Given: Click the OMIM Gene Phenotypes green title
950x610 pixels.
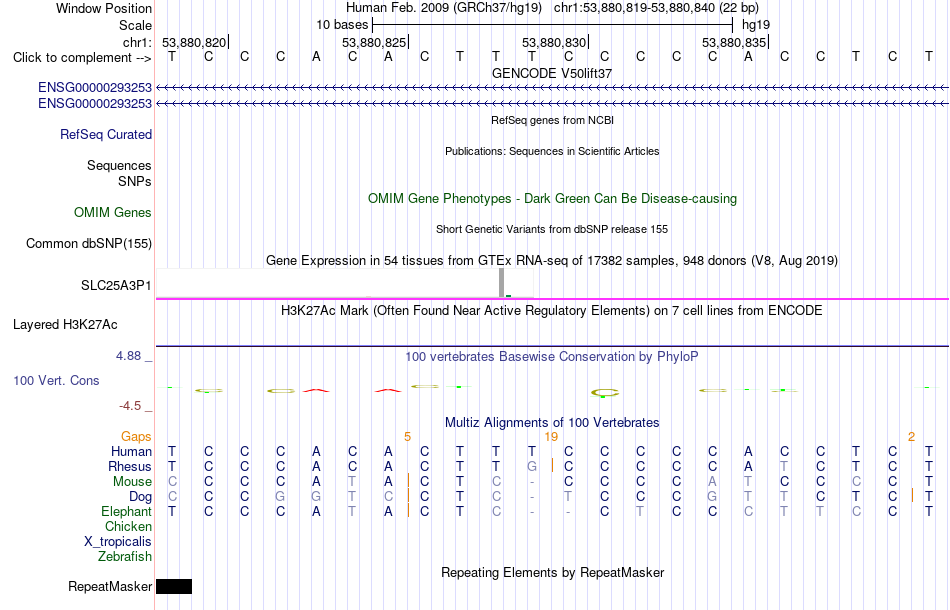Looking at the screenshot, I should click(x=552, y=199).
